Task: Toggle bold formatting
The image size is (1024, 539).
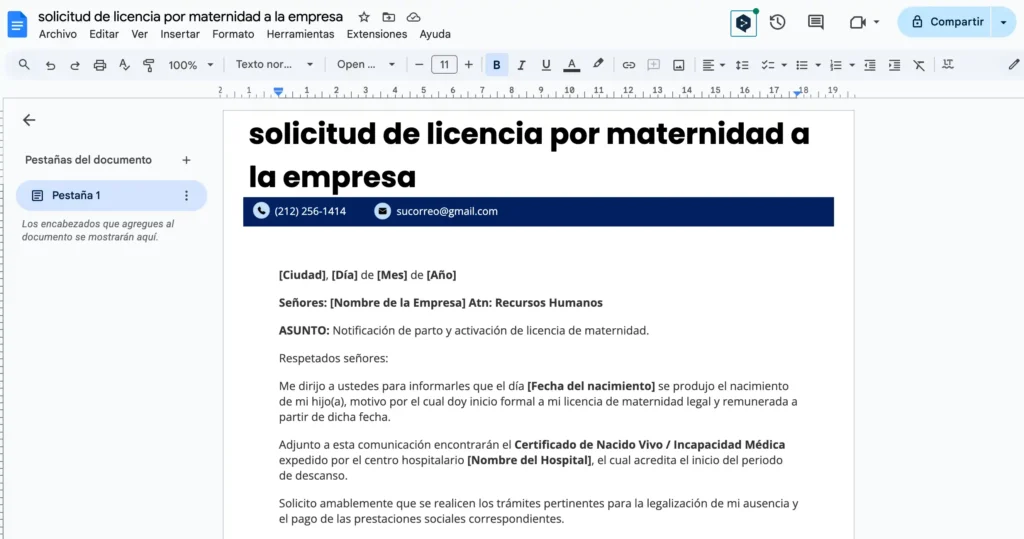Action: click(x=496, y=65)
